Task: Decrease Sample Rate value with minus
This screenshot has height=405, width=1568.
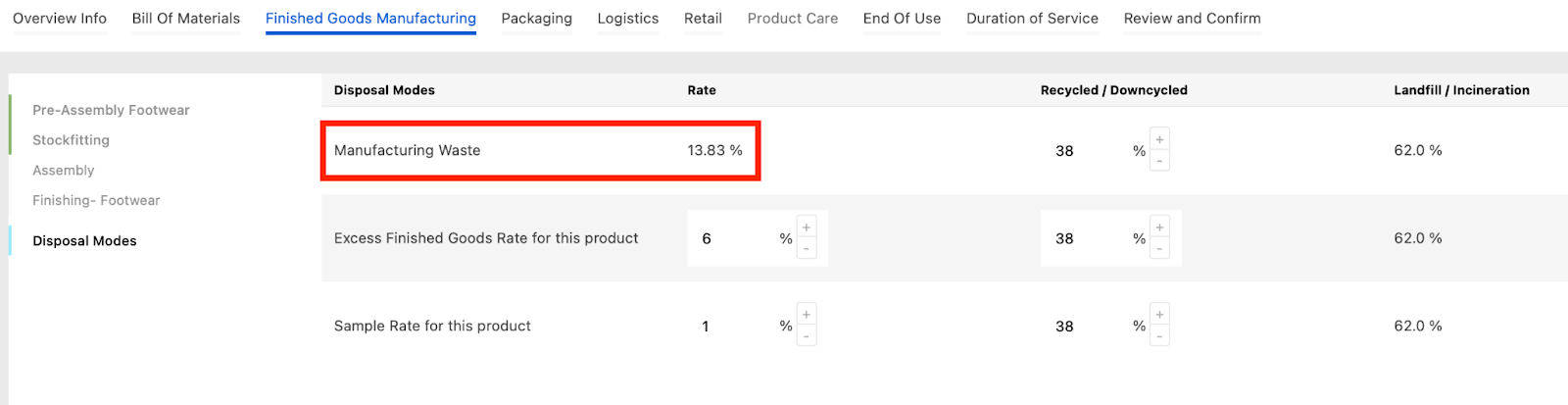Action: 806,336
